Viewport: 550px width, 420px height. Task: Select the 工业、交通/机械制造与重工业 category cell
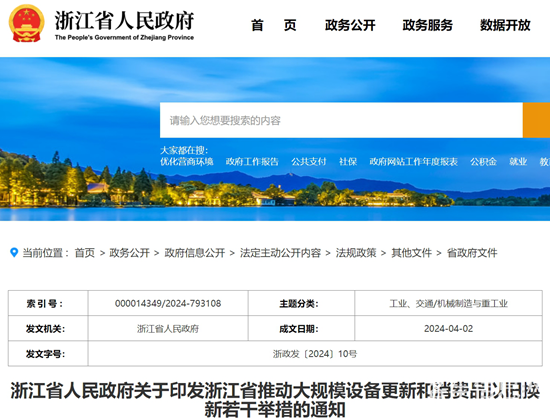tap(448, 303)
